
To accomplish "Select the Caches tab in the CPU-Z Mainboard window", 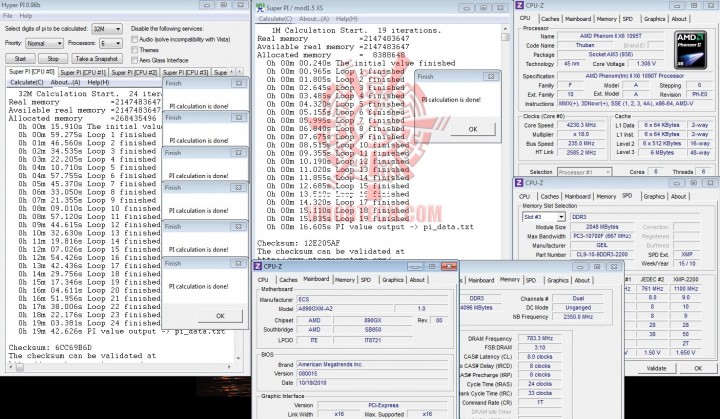I will pyautogui.click(x=288, y=280).
